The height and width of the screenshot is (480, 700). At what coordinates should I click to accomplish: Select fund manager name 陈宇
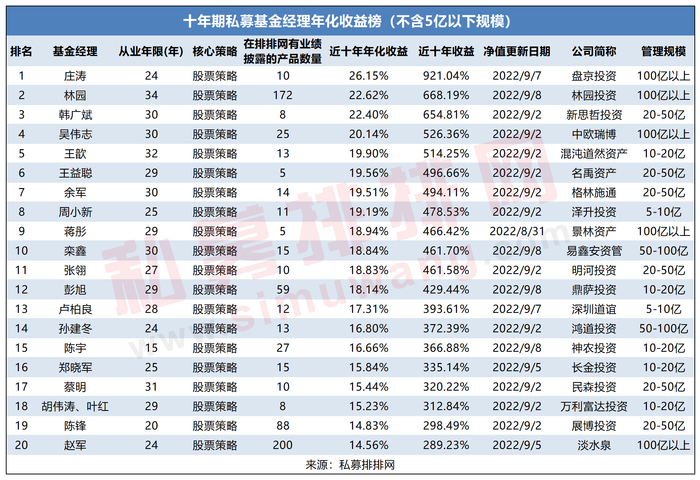pyautogui.click(x=75, y=348)
